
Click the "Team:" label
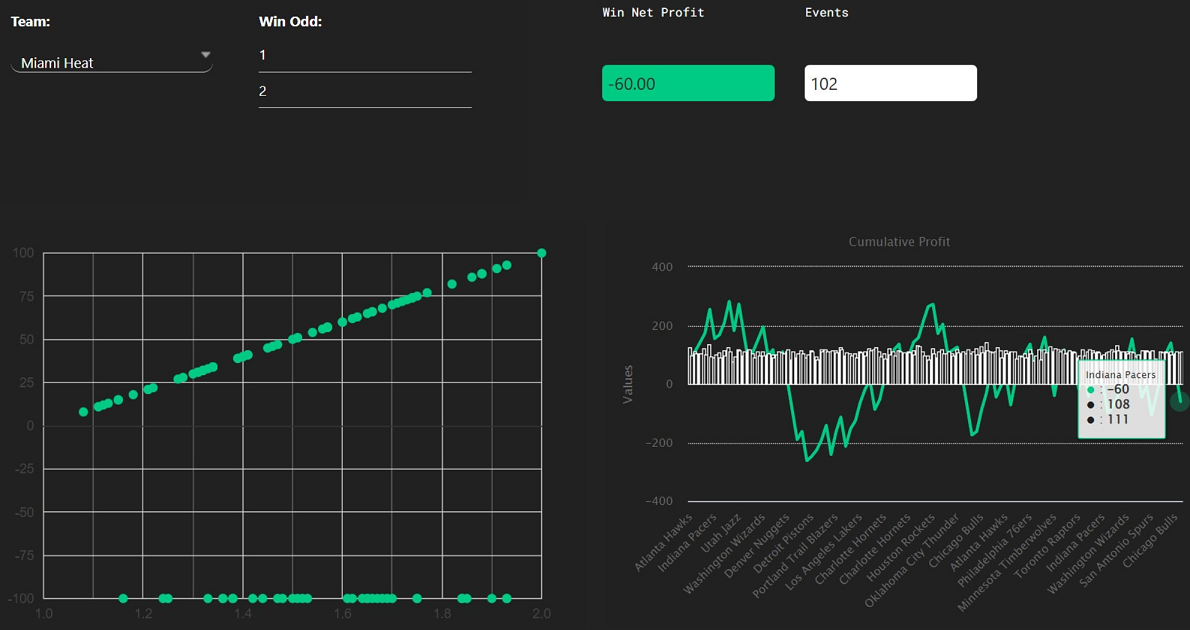[x=30, y=21]
